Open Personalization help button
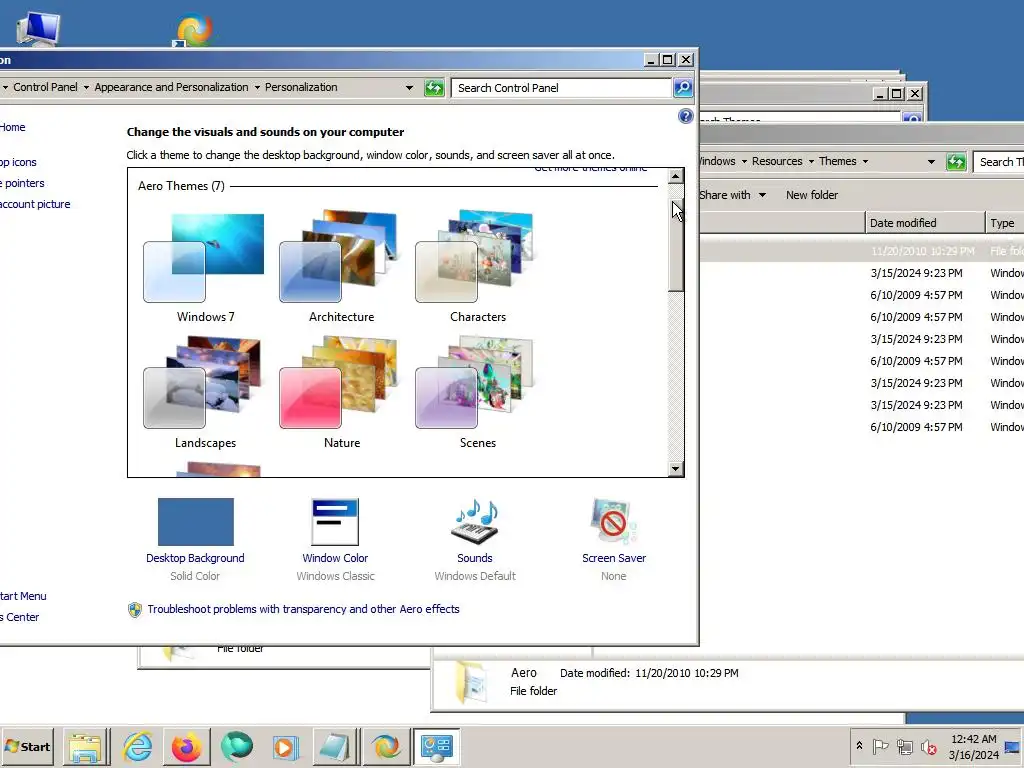Viewport: 1024px width, 768px height. click(x=686, y=116)
